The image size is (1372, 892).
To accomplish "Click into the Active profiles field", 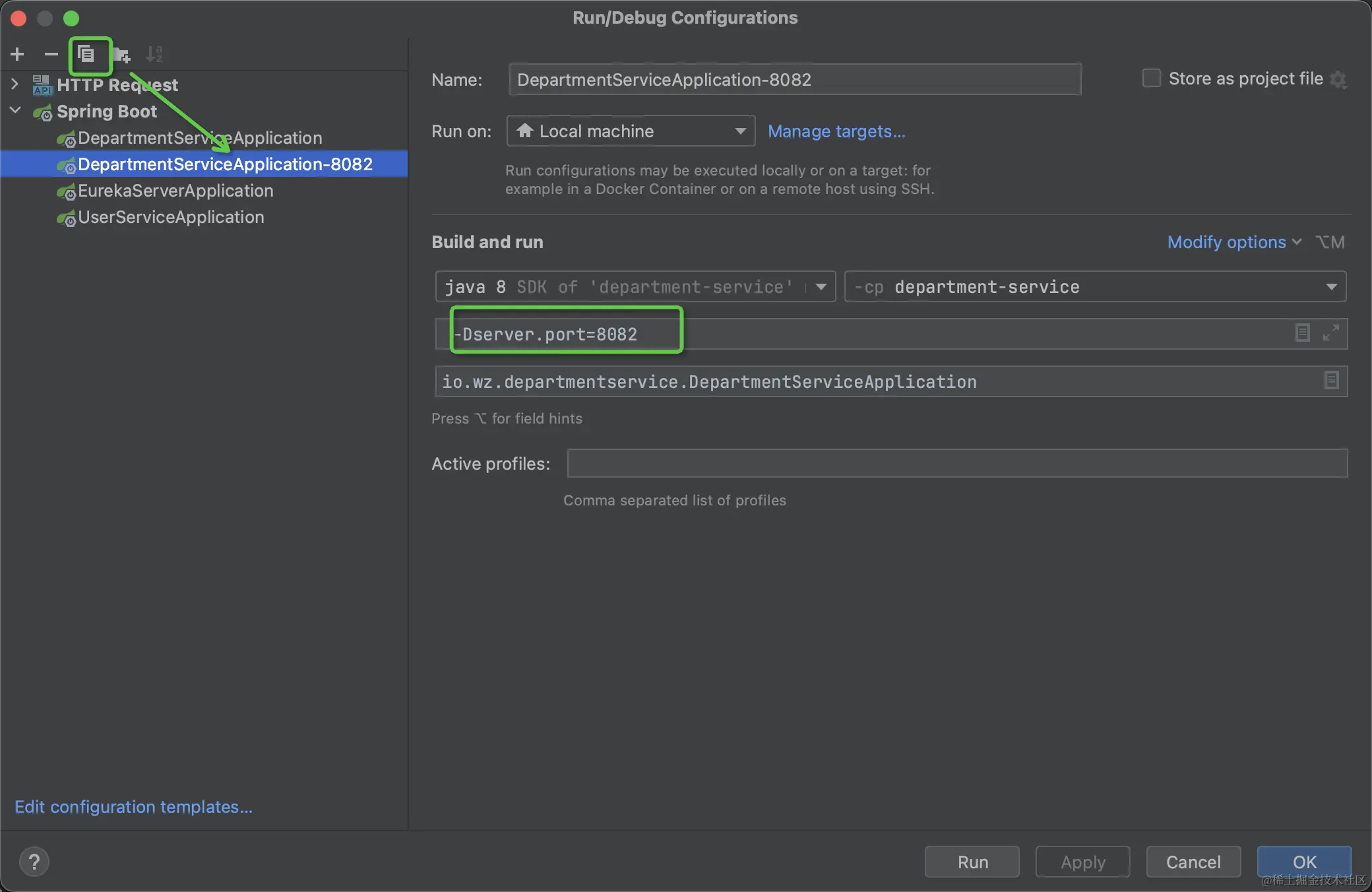I will click(956, 463).
